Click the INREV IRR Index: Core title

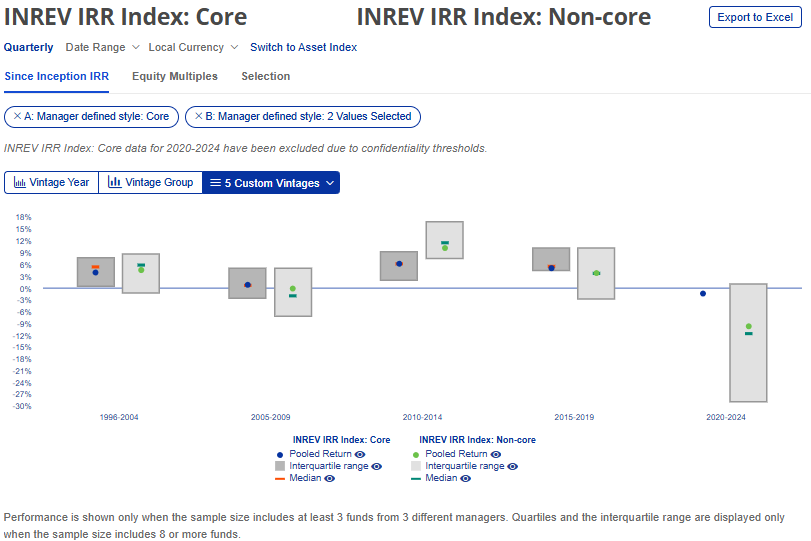[x=126, y=17]
